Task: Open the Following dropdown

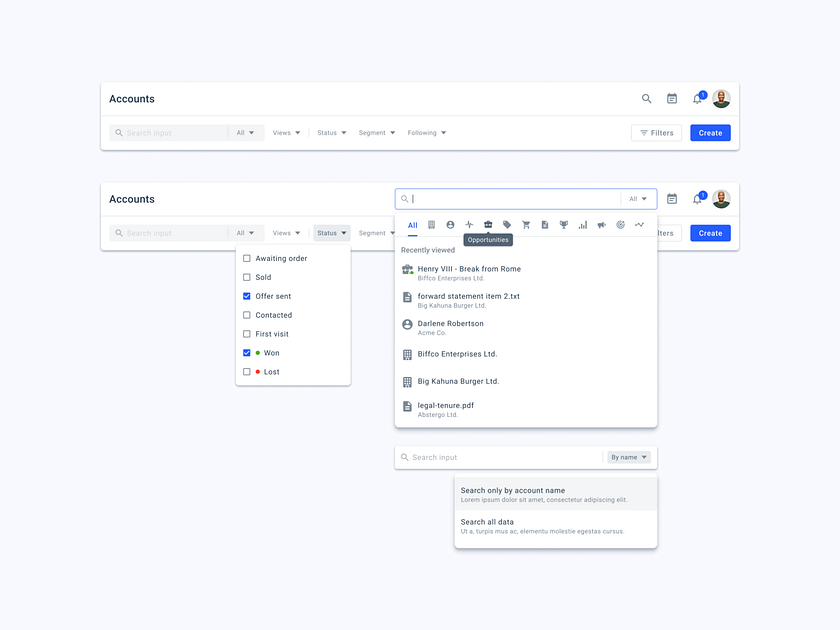Action: (x=427, y=132)
